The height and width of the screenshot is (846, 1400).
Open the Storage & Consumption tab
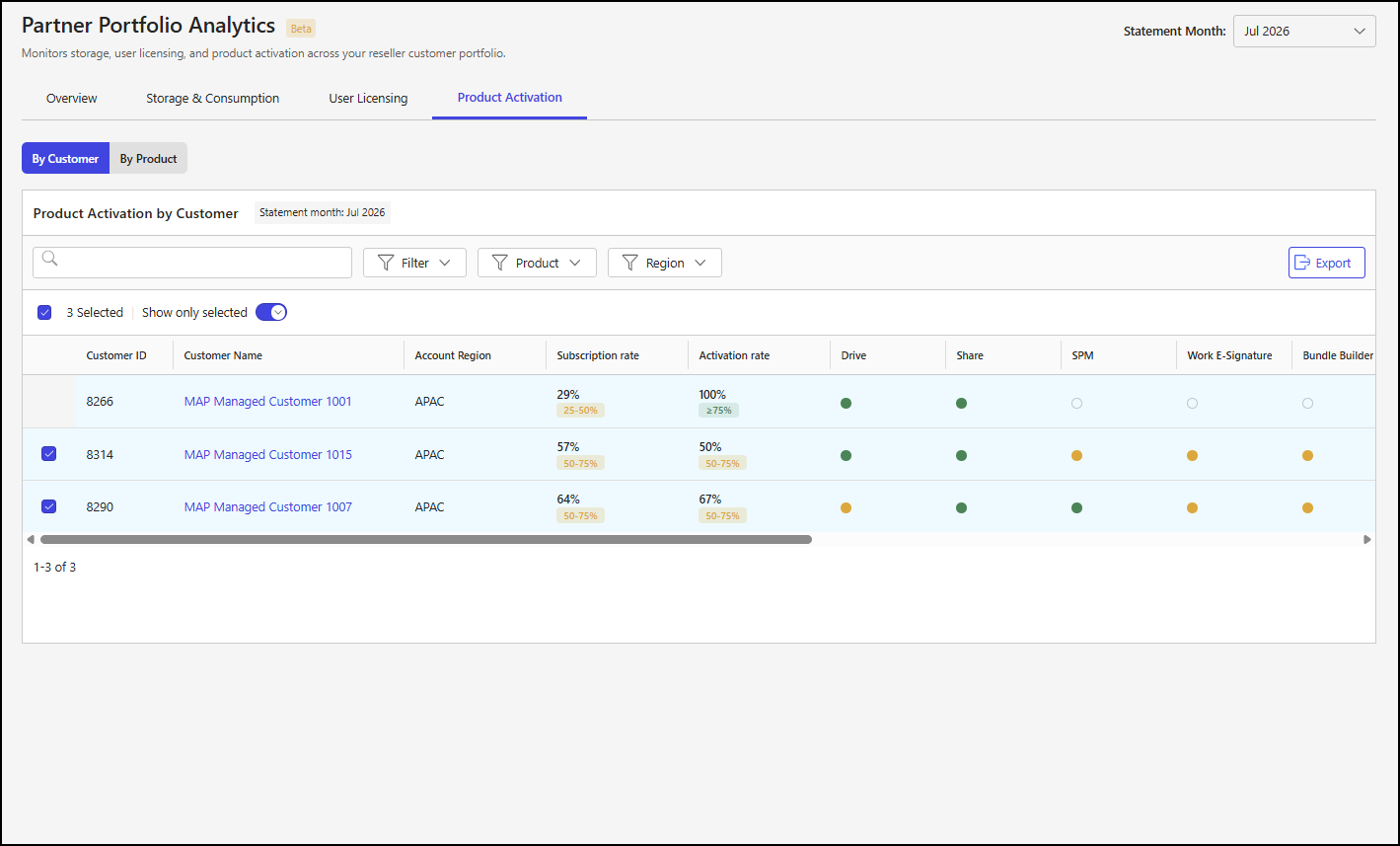(212, 98)
